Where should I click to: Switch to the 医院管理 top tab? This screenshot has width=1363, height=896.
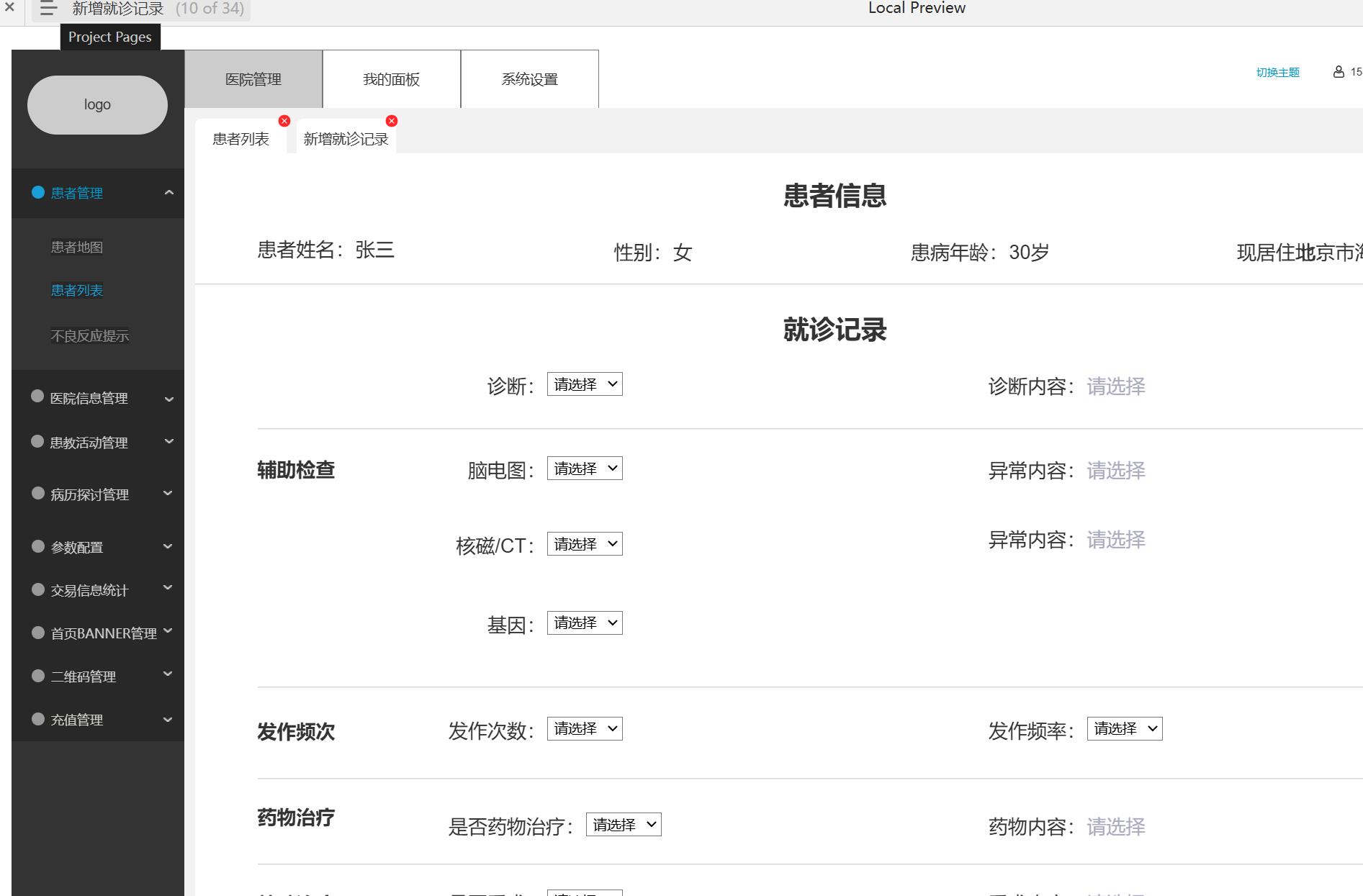click(x=253, y=79)
